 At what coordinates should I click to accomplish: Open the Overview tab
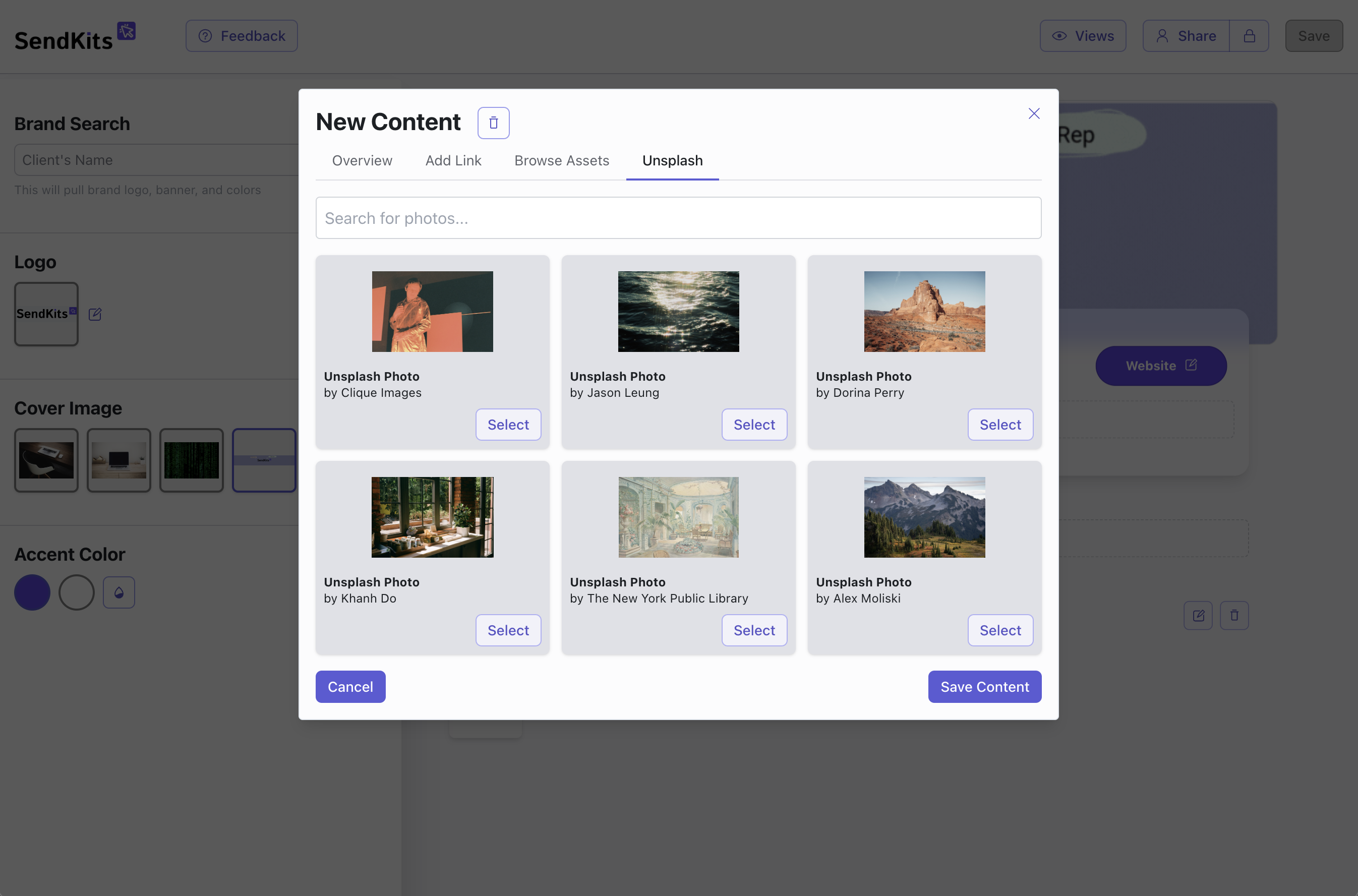pos(362,160)
